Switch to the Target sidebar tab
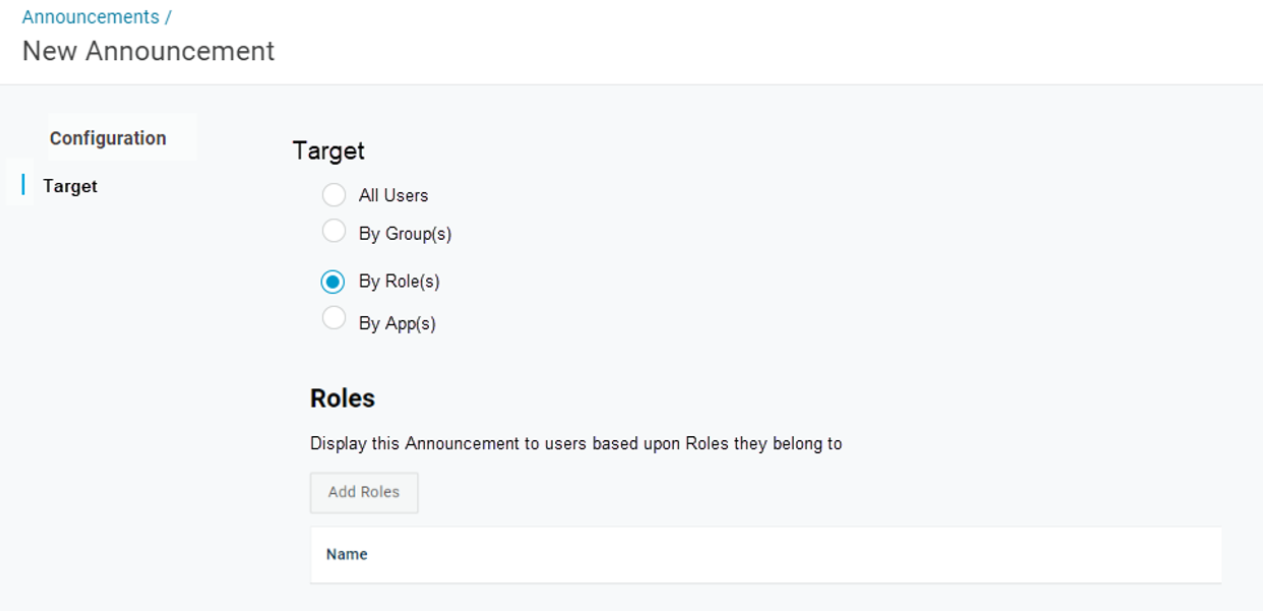This screenshot has width=1263, height=611. tap(70, 186)
